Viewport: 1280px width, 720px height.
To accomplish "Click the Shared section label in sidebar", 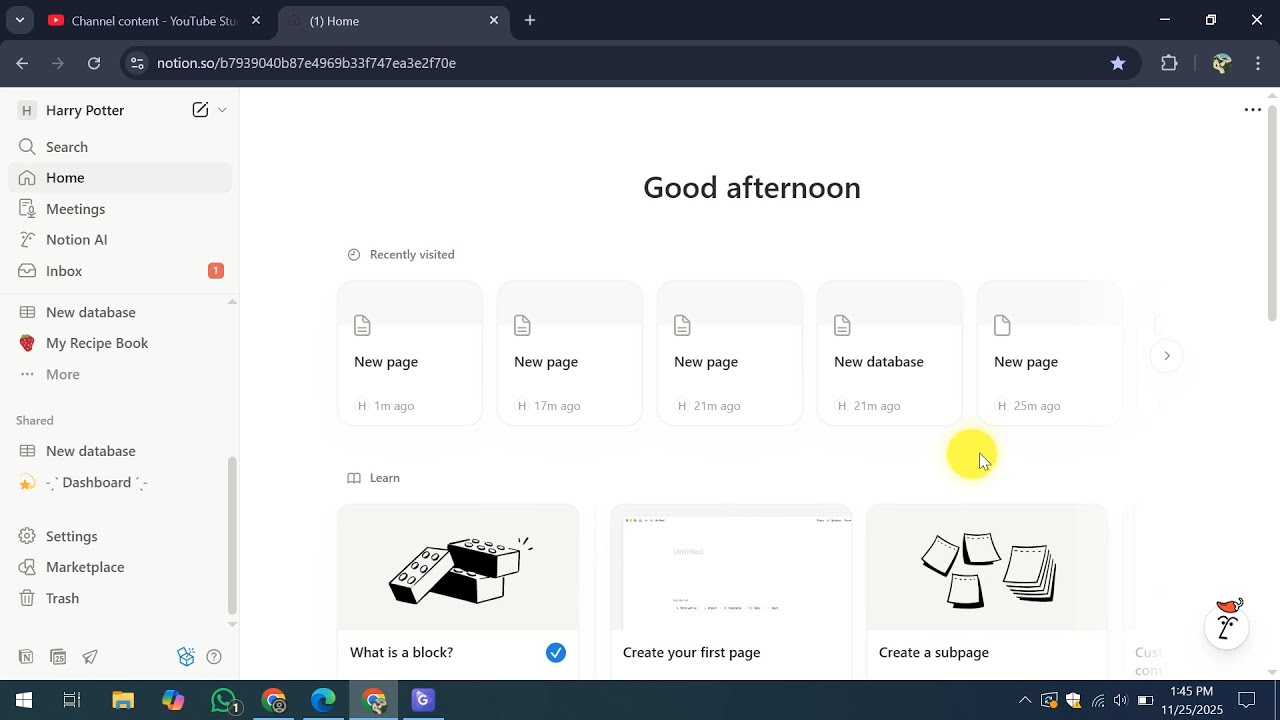I will [35, 421].
